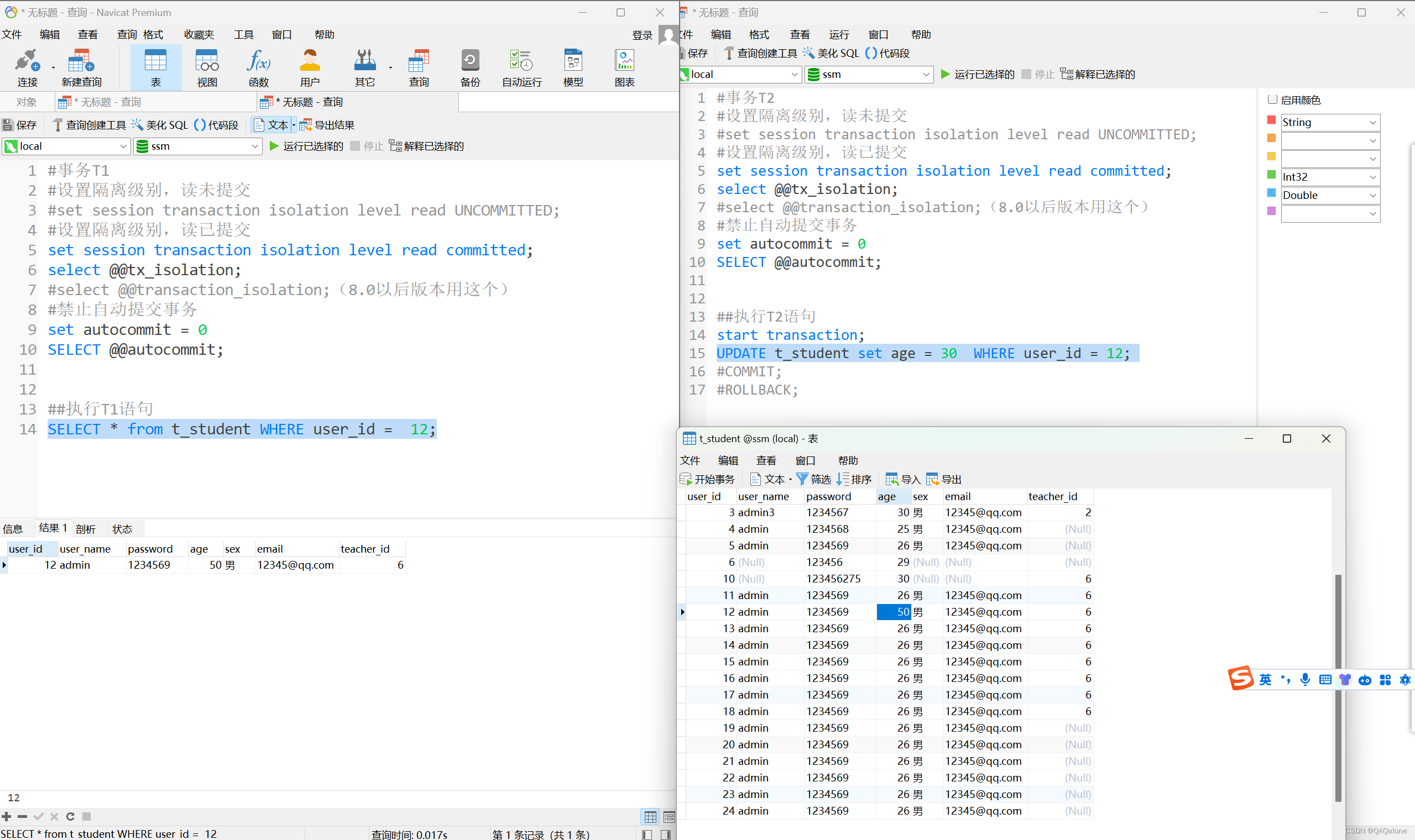Image resolution: width=1415 pixels, height=840 pixels.
Task: Open the ssm database dropdown in left window
Action: coord(254,146)
